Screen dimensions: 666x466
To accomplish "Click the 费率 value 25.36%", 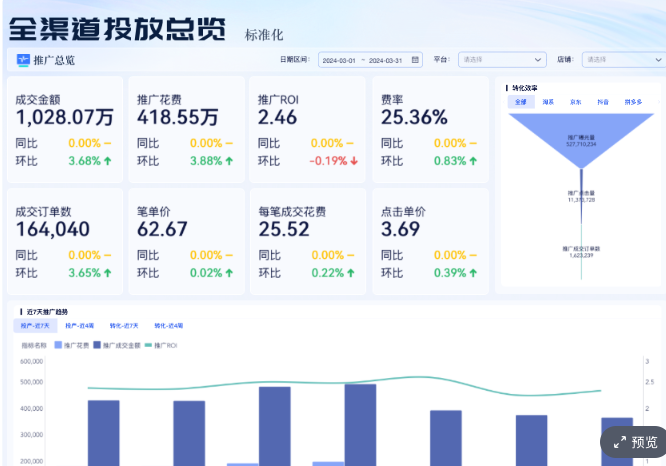I will click(x=414, y=117).
